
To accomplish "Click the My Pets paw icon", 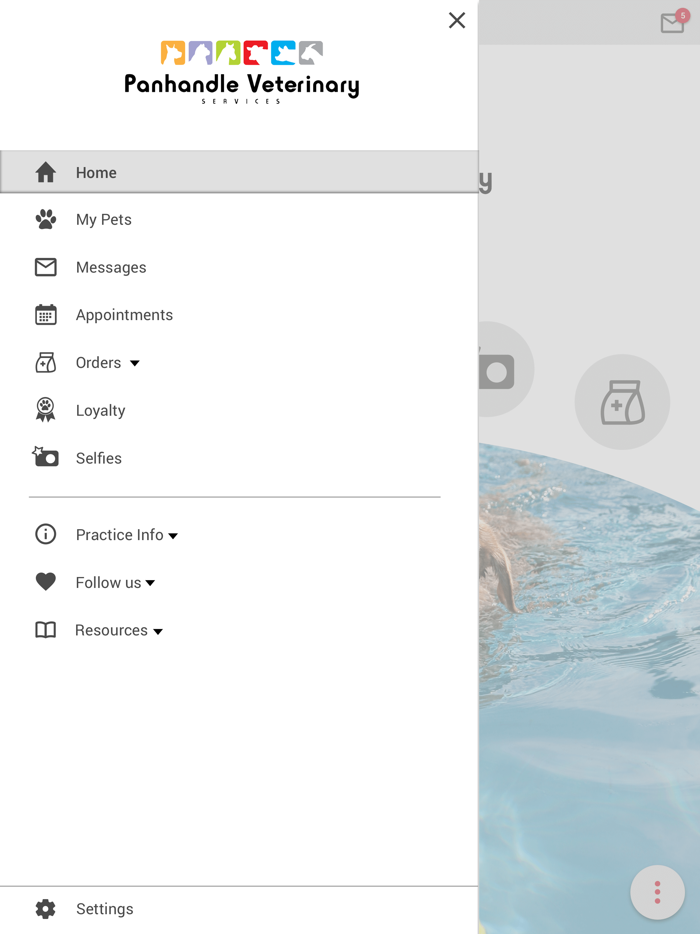I will pyautogui.click(x=45, y=219).
